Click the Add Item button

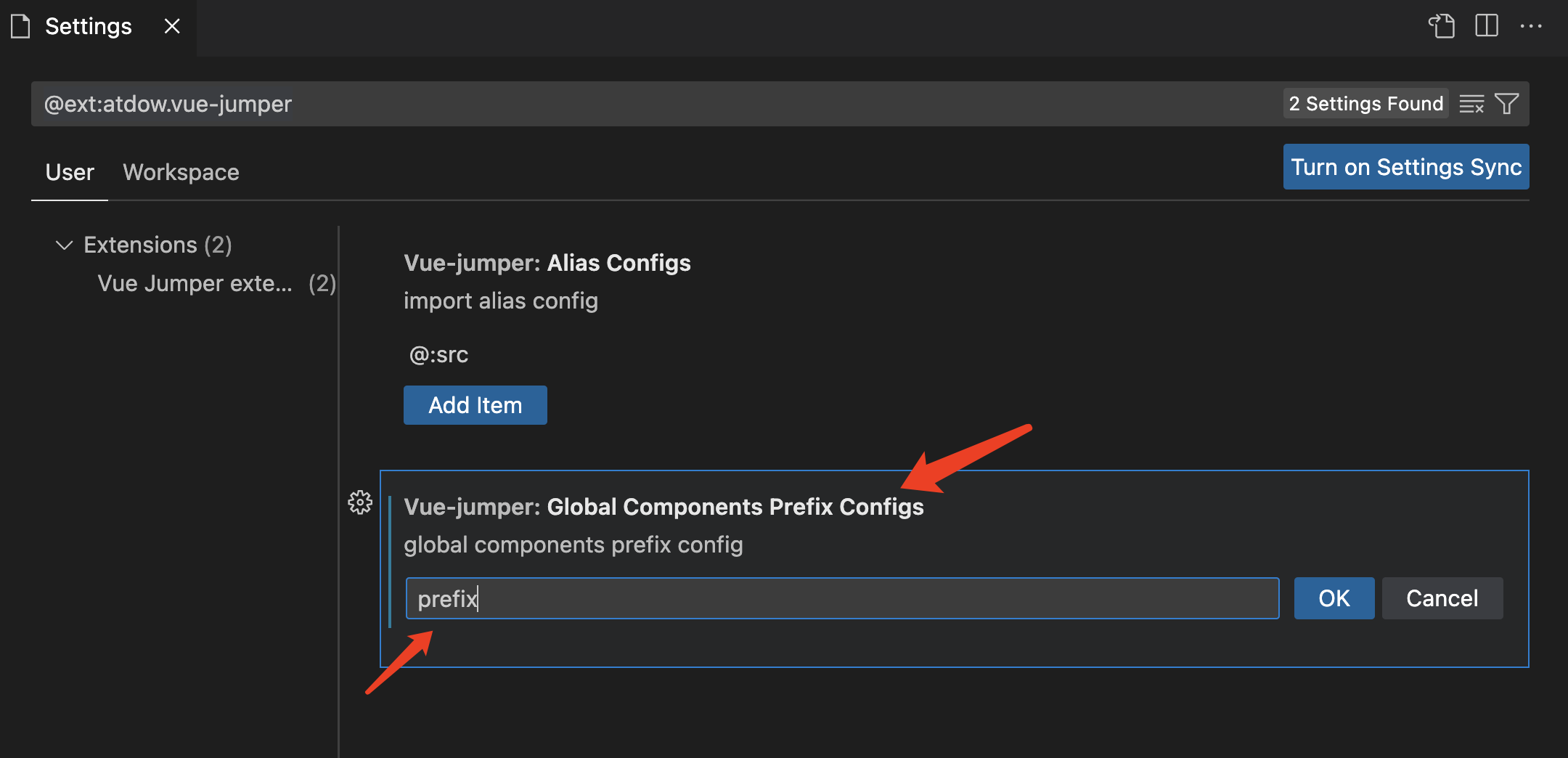coord(475,405)
